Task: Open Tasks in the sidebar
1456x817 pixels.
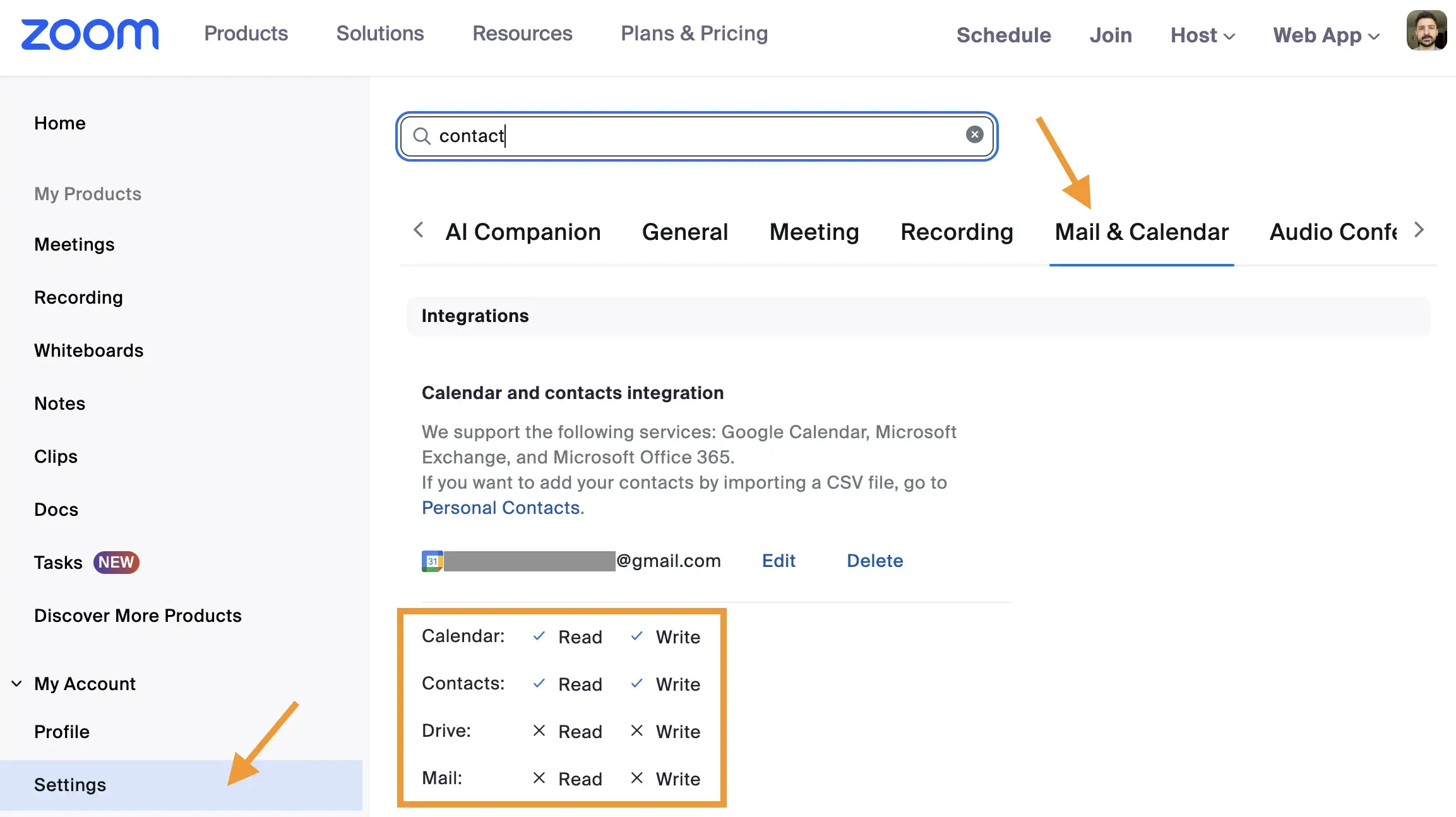Action: (58, 563)
